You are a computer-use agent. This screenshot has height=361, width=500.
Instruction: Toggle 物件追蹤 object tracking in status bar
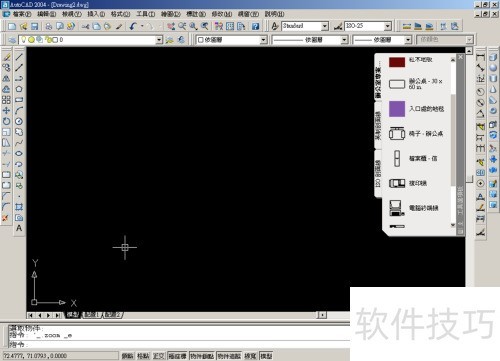click(229, 356)
